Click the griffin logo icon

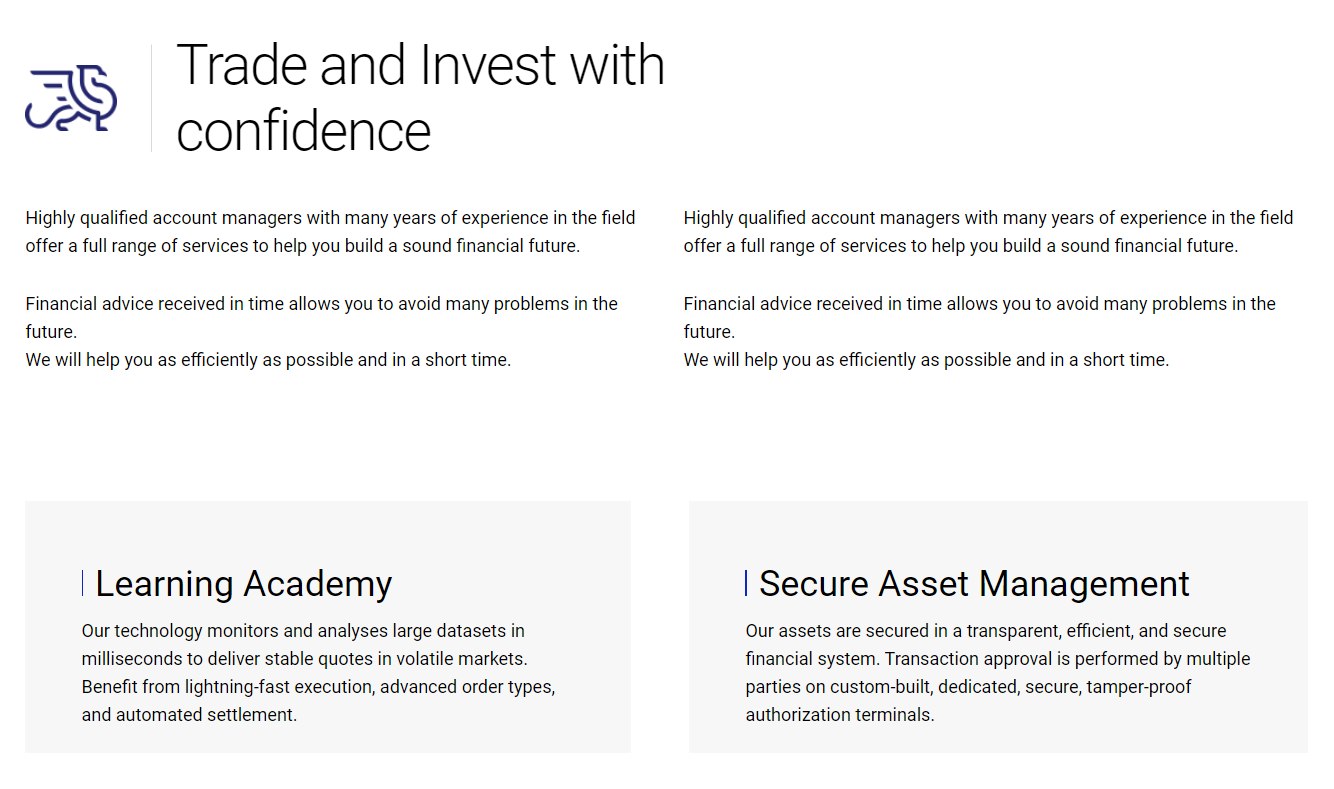click(x=71, y=98)
